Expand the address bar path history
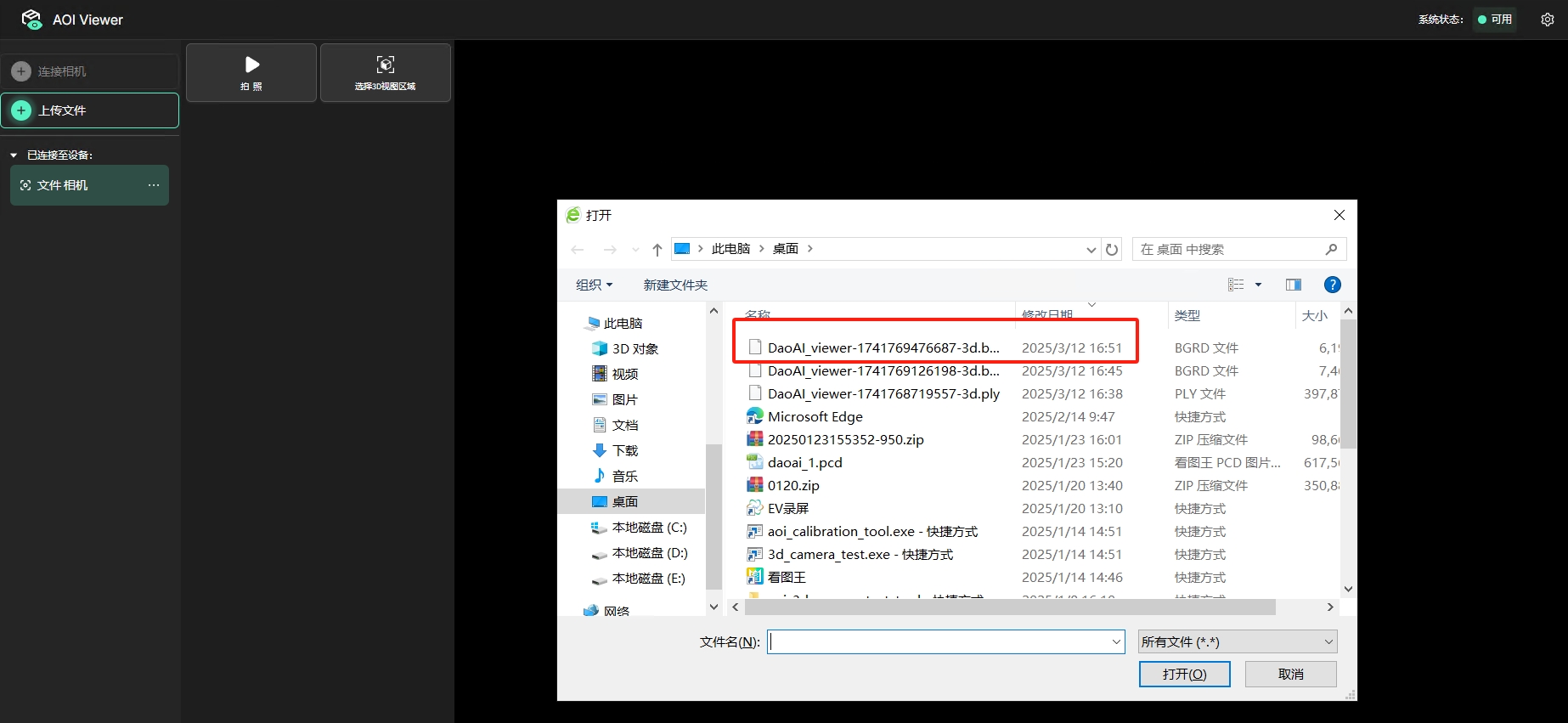This screenshot has width=1568, height=723. (x=1091, y=250)
